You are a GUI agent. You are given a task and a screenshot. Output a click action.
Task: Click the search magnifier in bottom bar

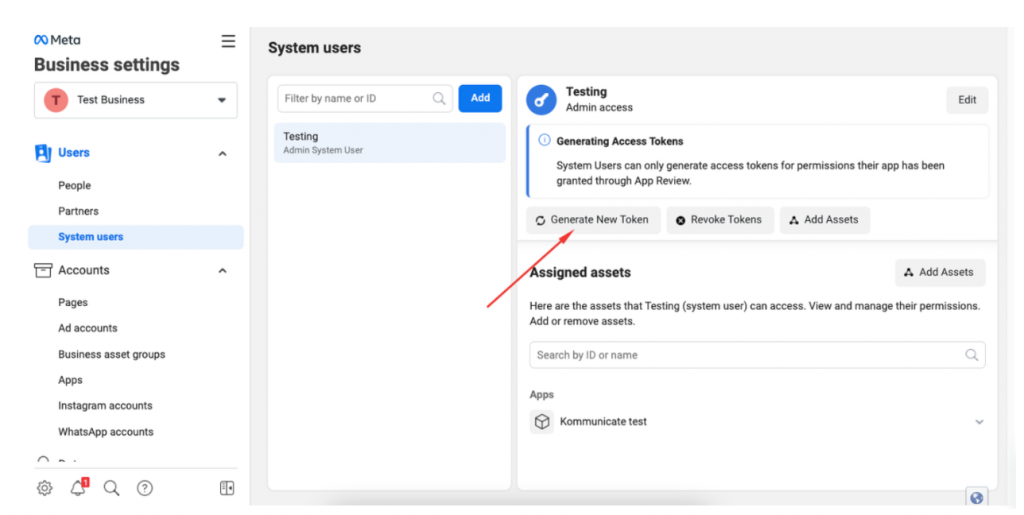click(112, 488)
